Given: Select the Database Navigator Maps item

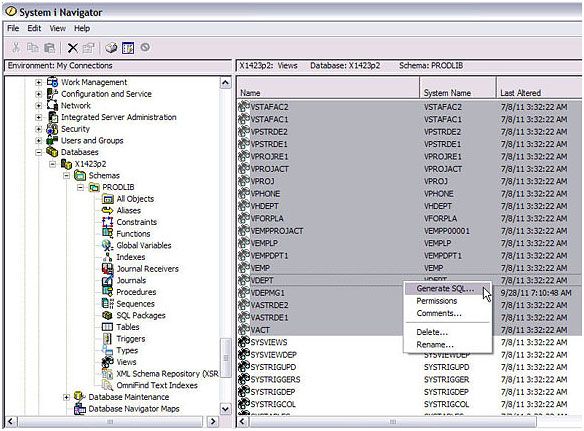Looking at the screenshot, I should pos(134,409).
